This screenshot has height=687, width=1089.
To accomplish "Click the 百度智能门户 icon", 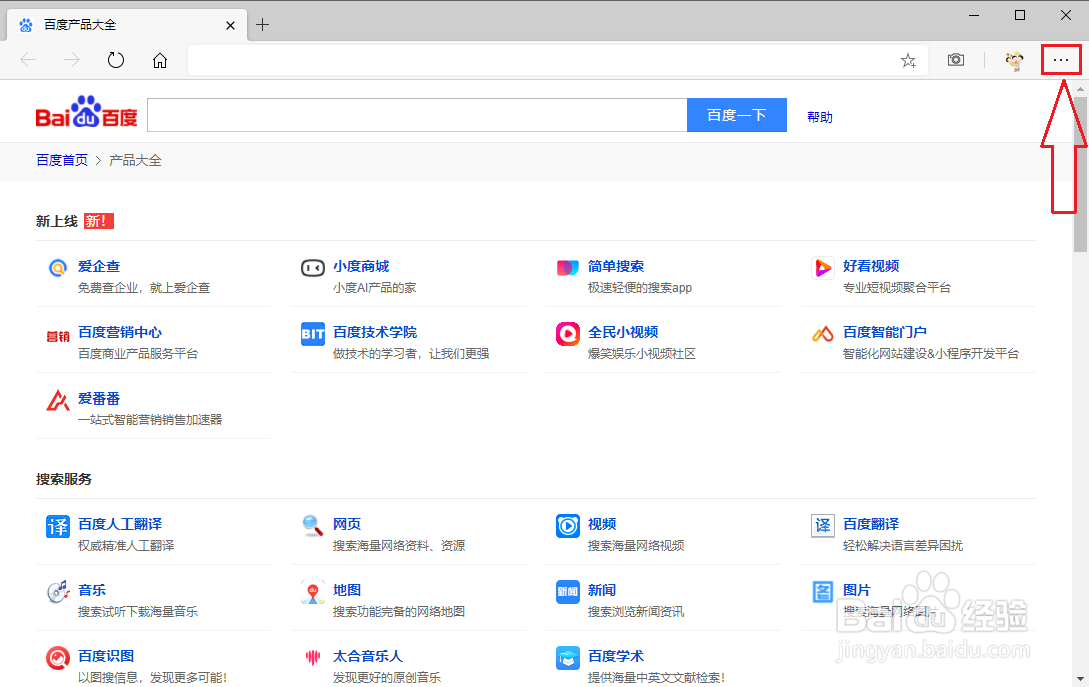I will click(822, 334).
